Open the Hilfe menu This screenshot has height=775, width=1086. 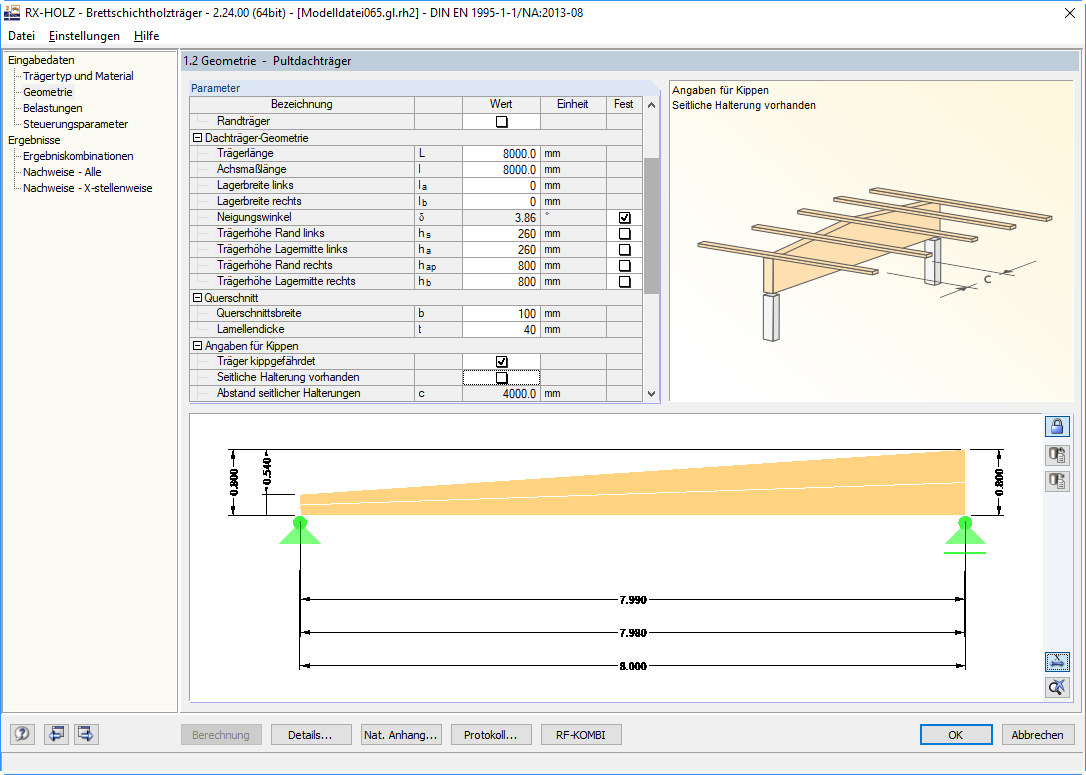click(x=147, y=36)
